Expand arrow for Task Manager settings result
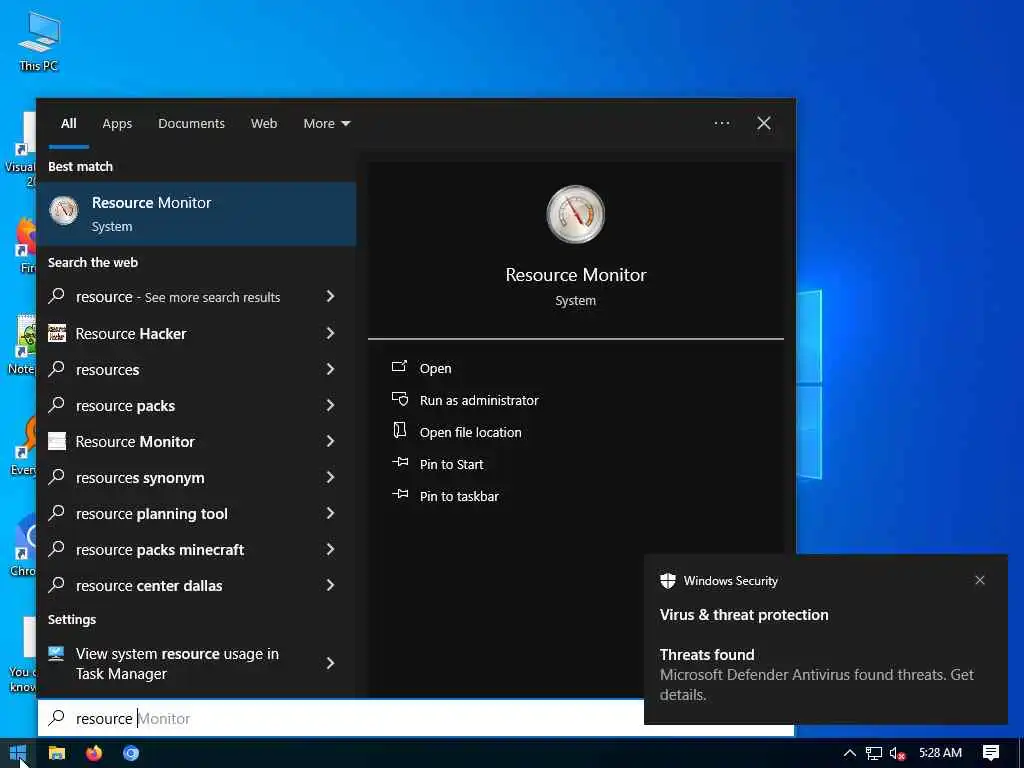The width and height of the screenshot is (1024, 768). [x=330, y=664]
